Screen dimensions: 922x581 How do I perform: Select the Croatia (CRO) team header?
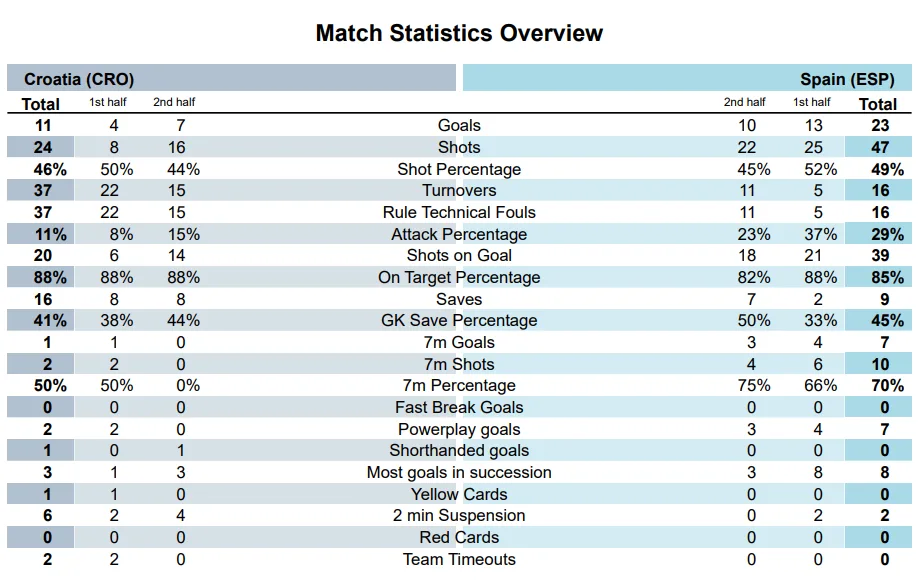[79, 79]
